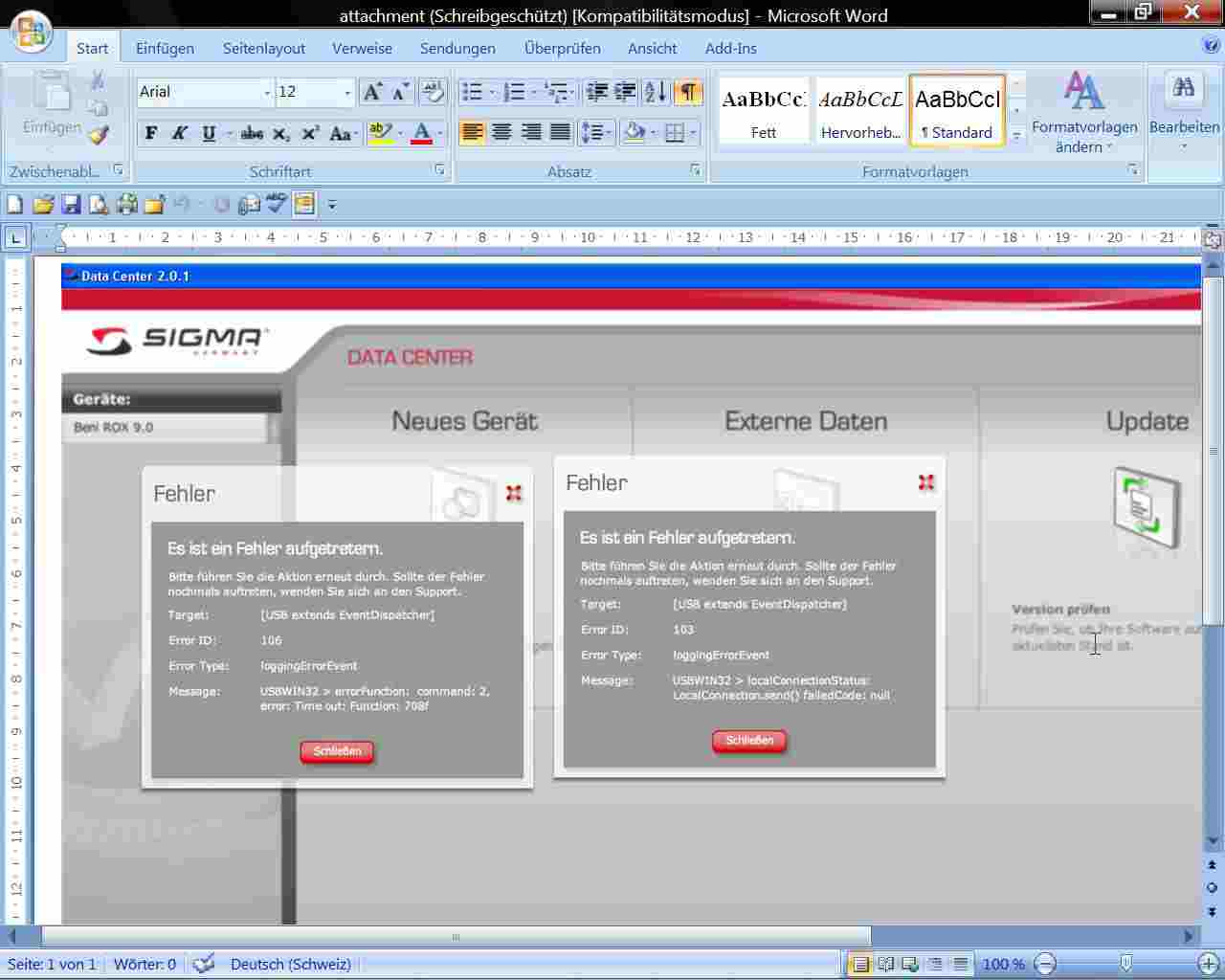This screenshot has height=980, width=1225.
Task: Create new document from quick access toolbar
Action: (x=14, y=204)
